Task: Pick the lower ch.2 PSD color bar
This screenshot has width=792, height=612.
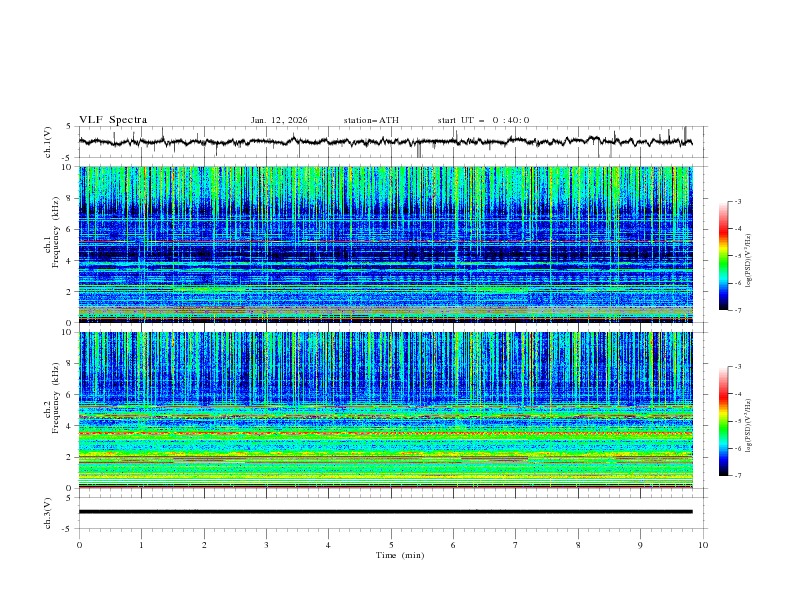Action: click(x=723, y=421)
